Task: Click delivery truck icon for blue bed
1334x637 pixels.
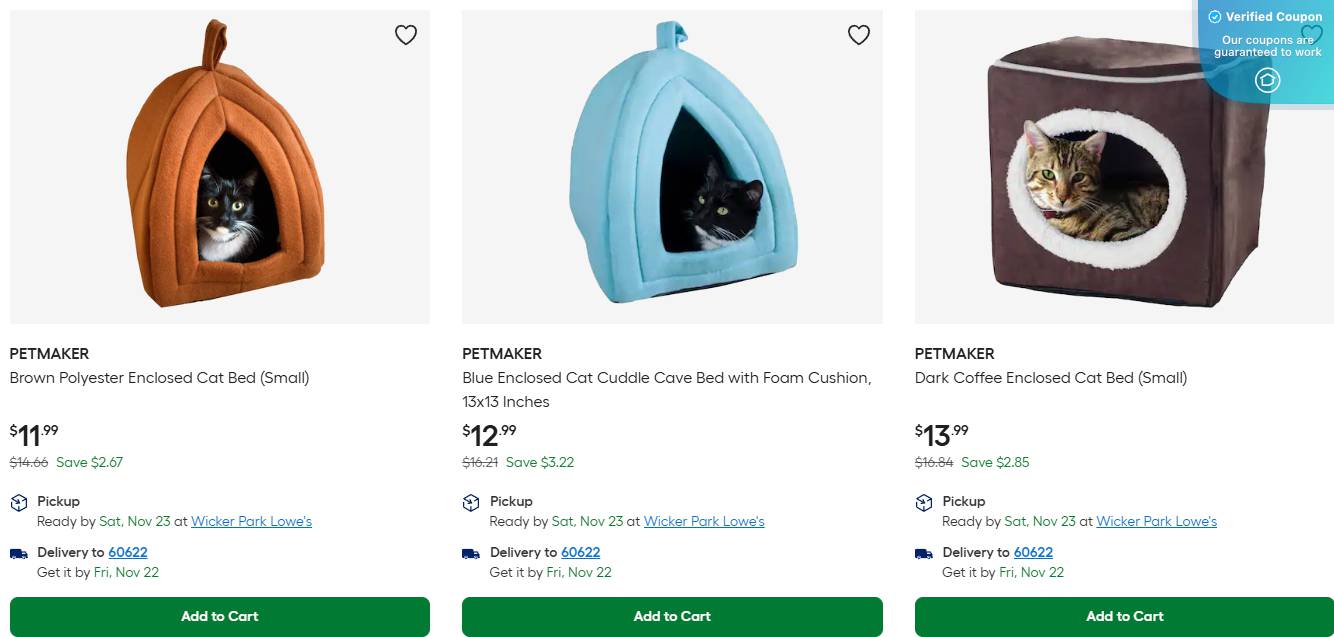Action: pos(471,553)
